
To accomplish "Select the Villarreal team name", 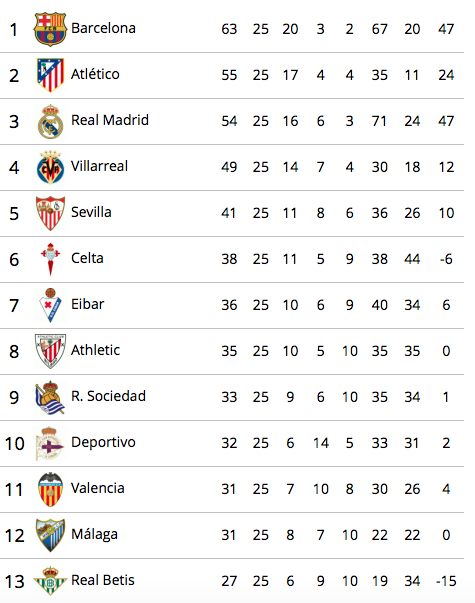I will pyautogui.click(x=99, y=167).
